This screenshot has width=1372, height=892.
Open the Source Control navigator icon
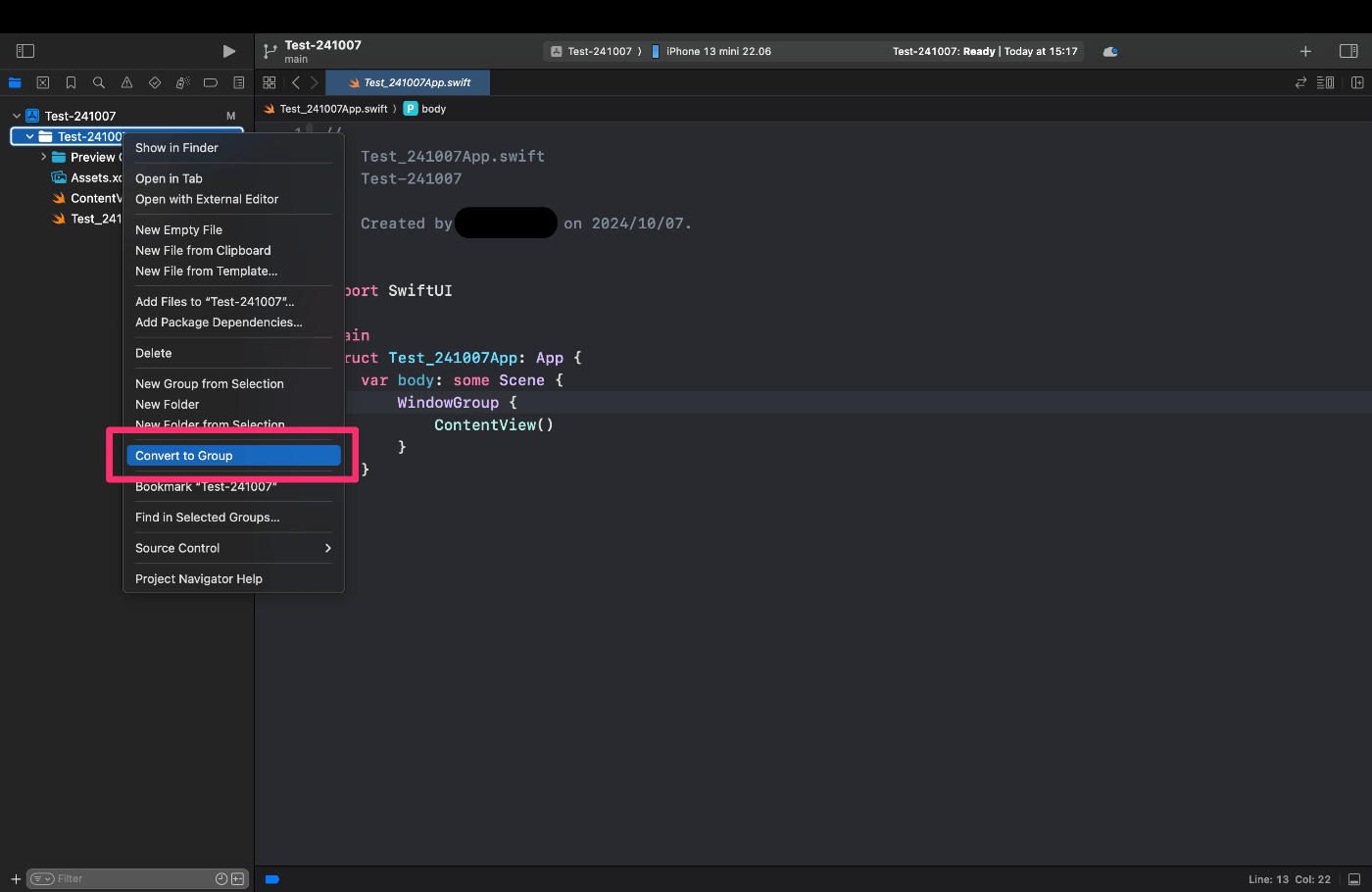point(42,82)
